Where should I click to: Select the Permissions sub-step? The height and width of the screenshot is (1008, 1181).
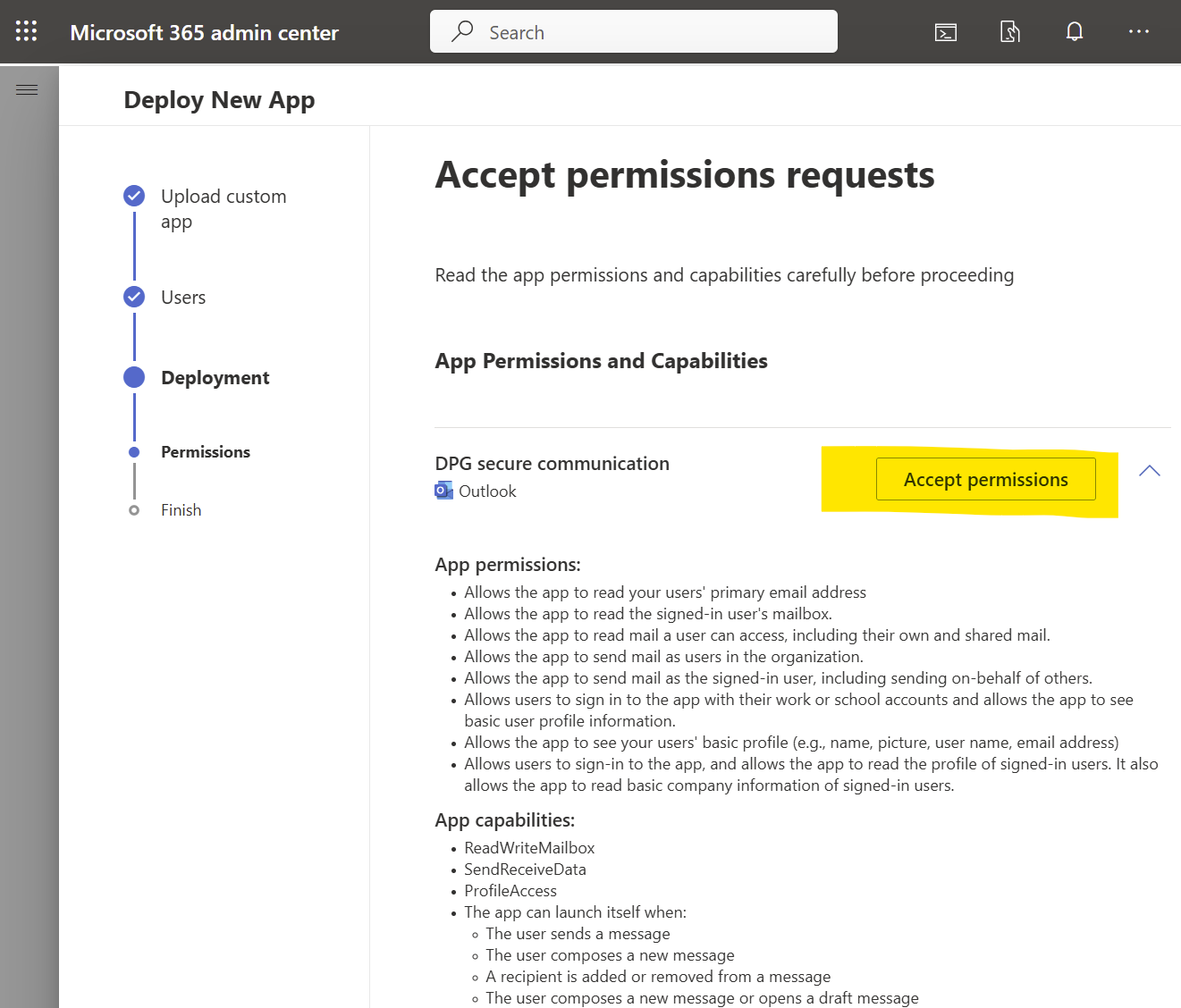[x=206, y=452]
